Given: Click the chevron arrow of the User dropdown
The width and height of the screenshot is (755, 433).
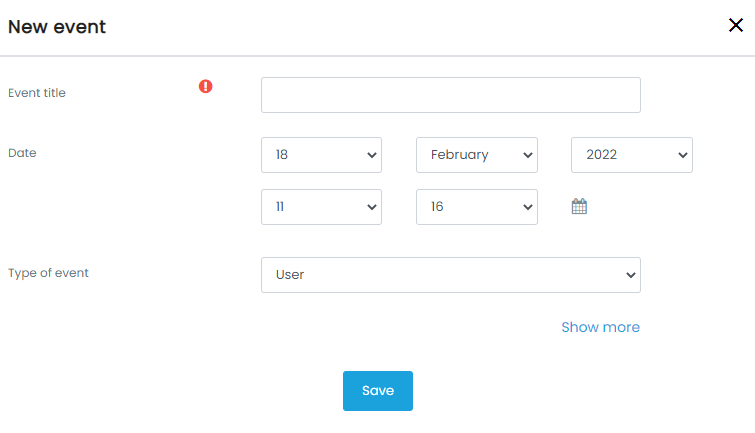Looking at the screenshot, I should pyautogui.click(x=630, y=275).
